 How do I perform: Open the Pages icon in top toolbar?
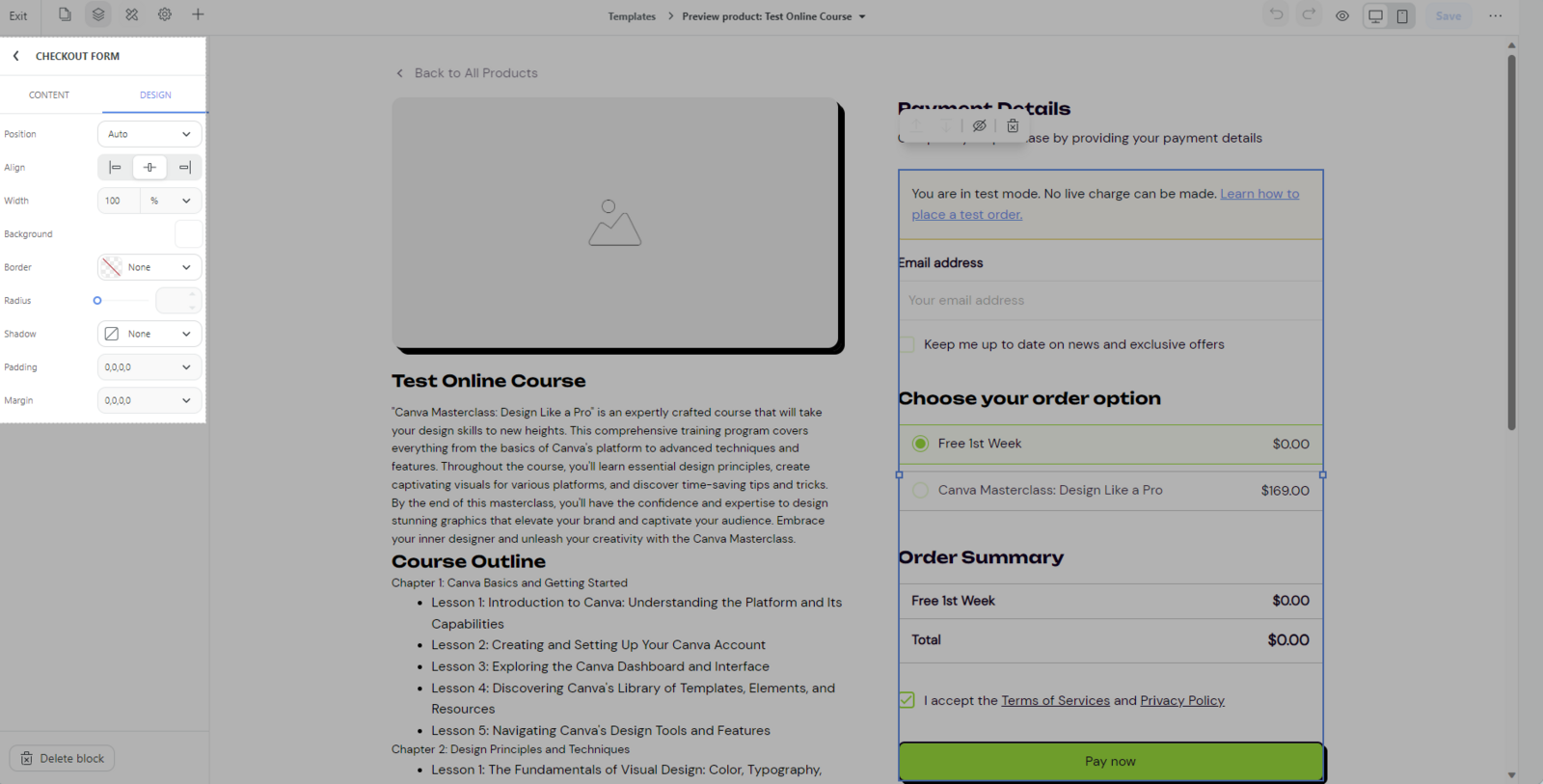65,14
